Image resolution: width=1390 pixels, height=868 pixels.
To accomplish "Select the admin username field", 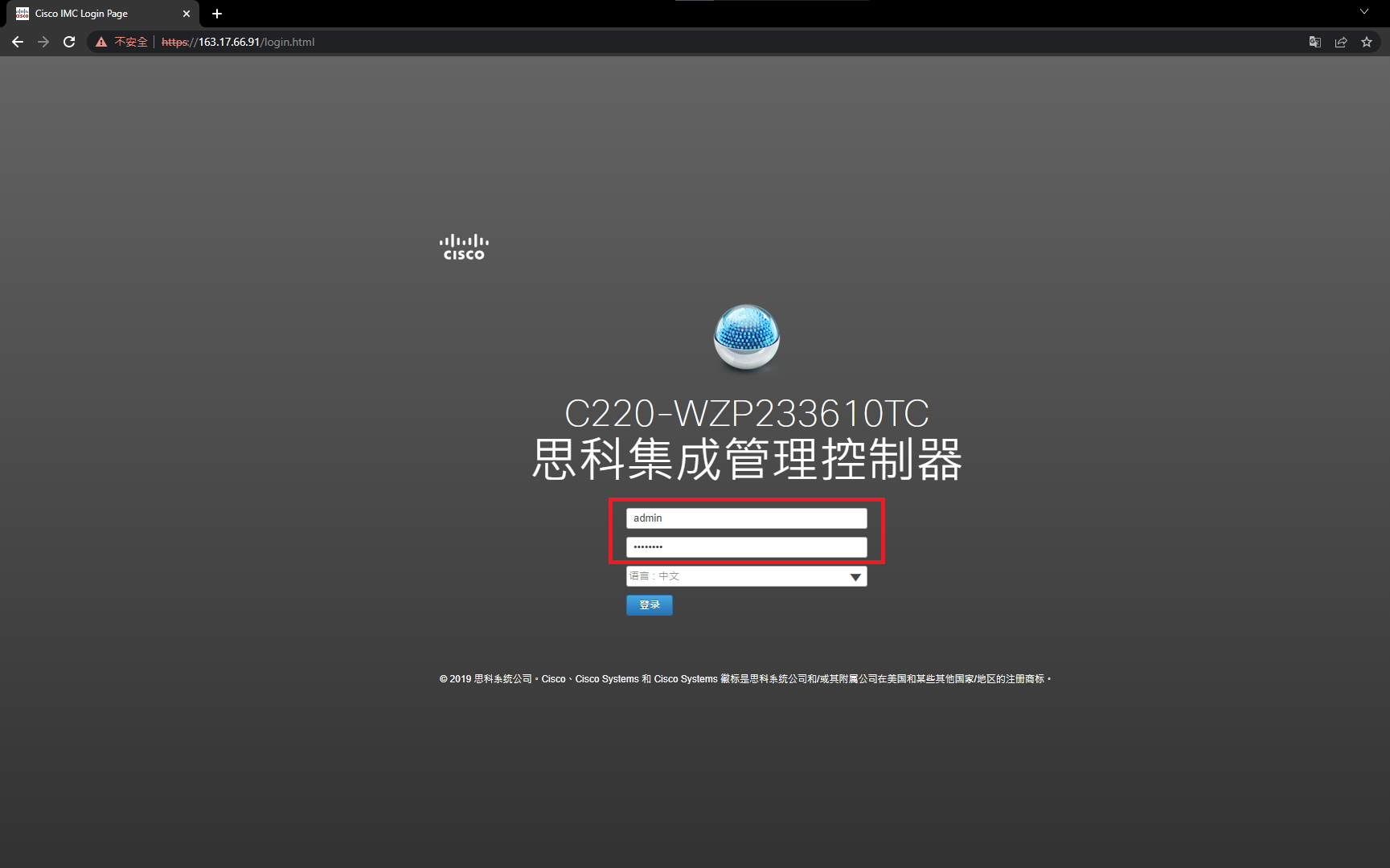I will tap(746, 518).
